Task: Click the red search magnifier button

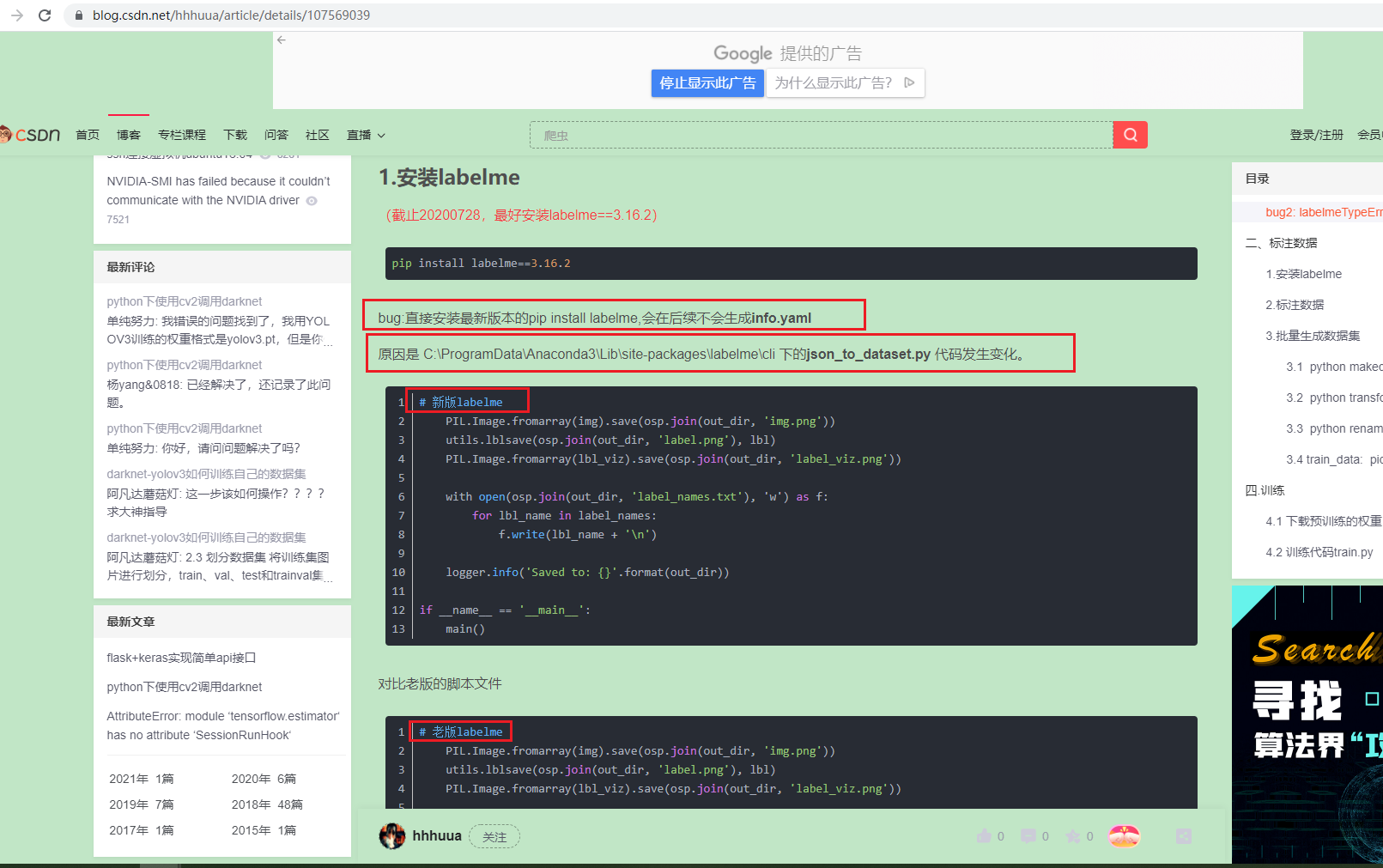Action: (x=1130, y=135)
